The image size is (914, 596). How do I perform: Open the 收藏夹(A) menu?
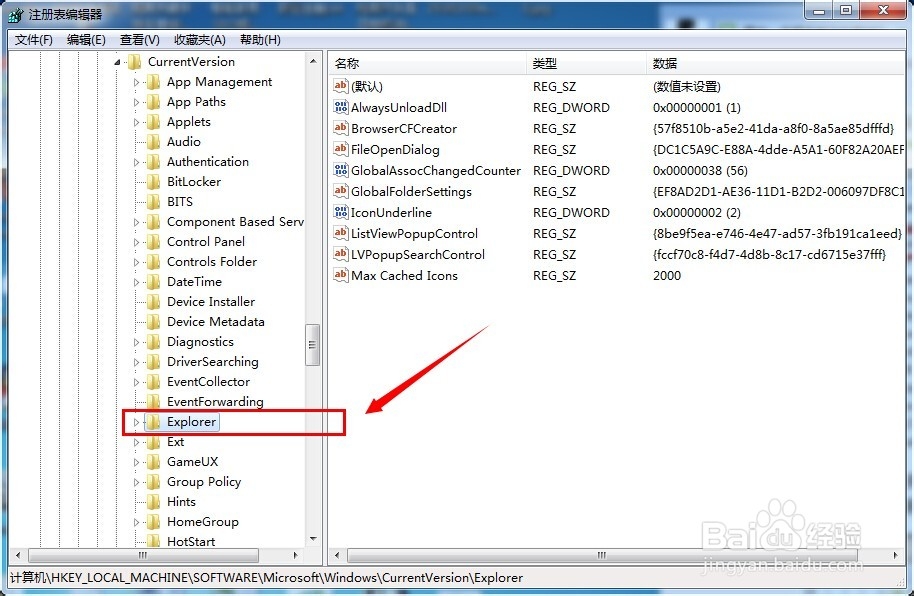tap(200, 40)
